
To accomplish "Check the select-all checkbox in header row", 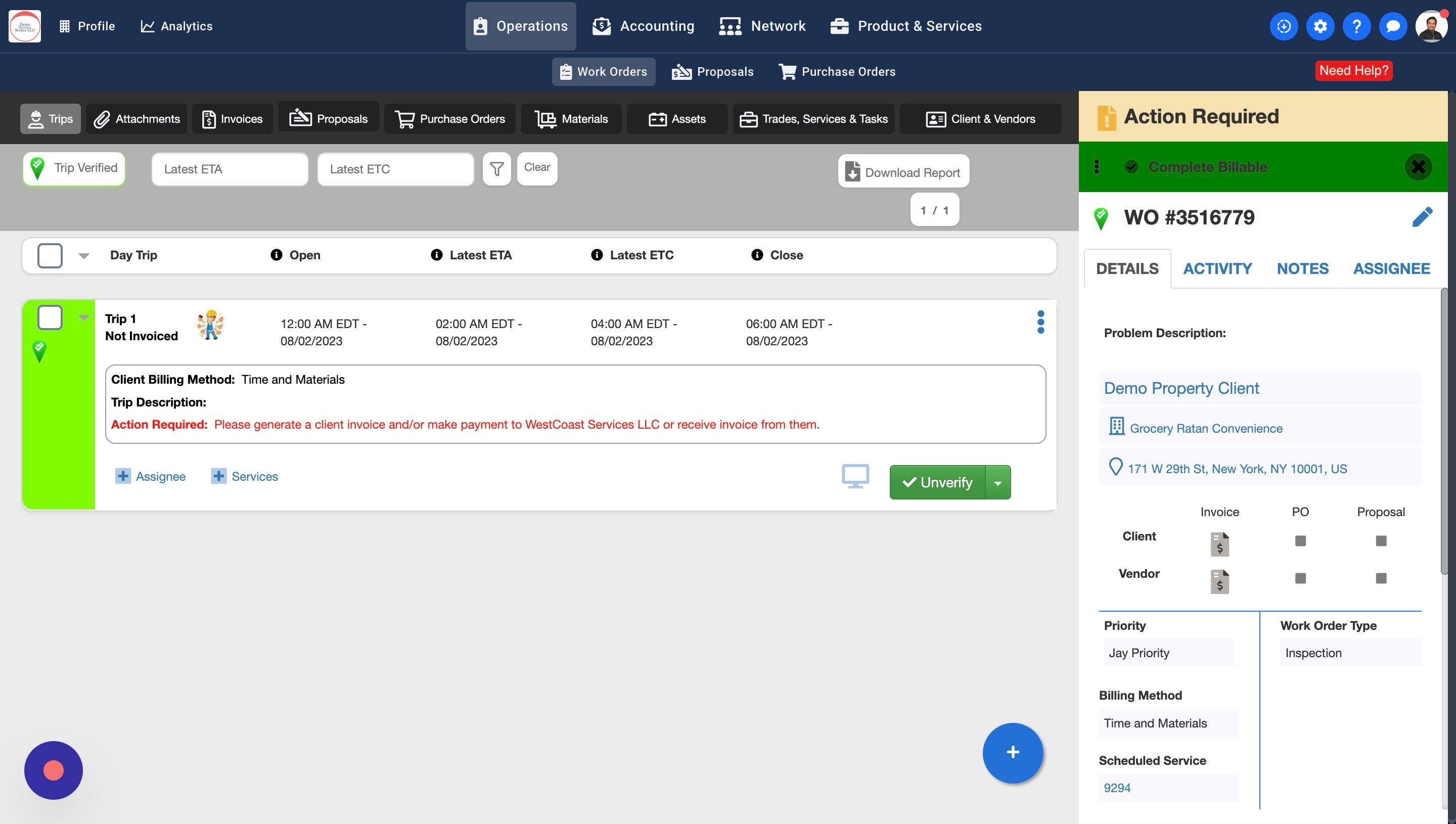I will pyautogui.click(x=50, y=255).
